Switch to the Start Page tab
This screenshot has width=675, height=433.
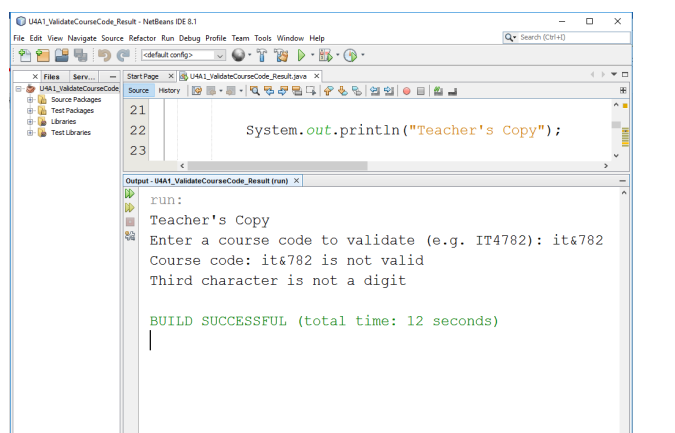(143, 76)
